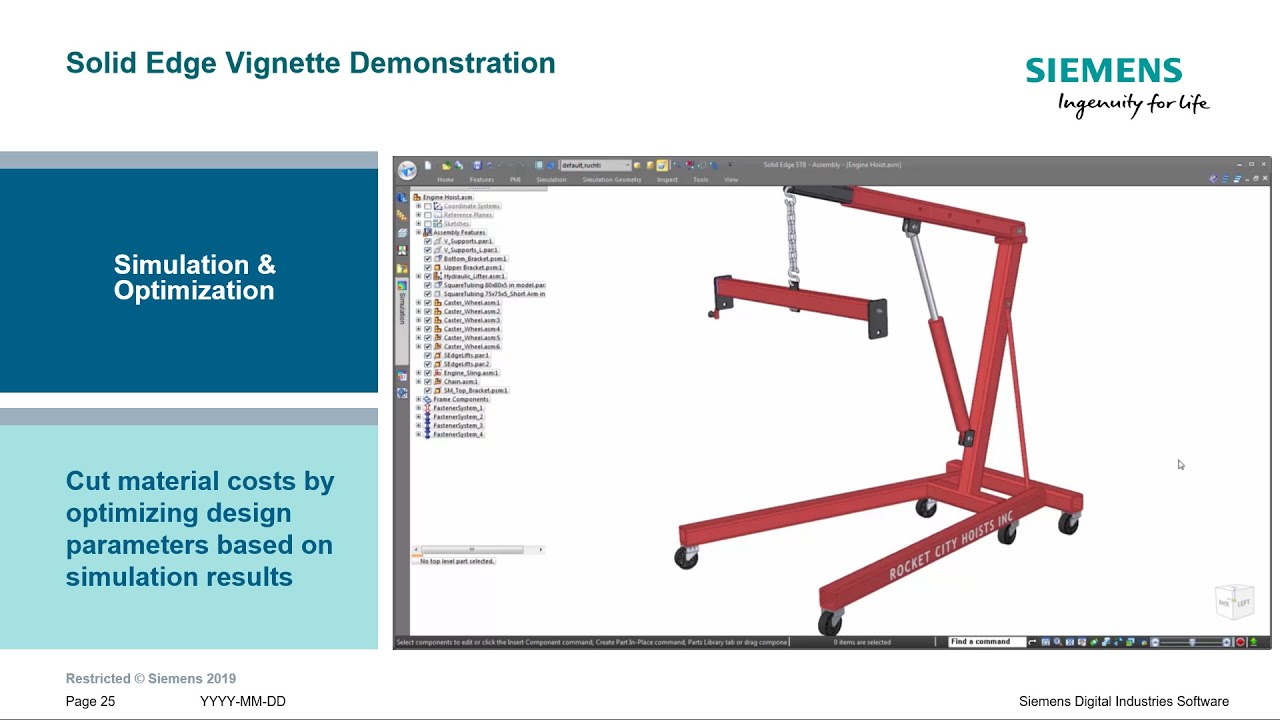Switch to the PMI ribbon tab
This screenshot has width=1280, height=720.
click(x=516, y=180)
